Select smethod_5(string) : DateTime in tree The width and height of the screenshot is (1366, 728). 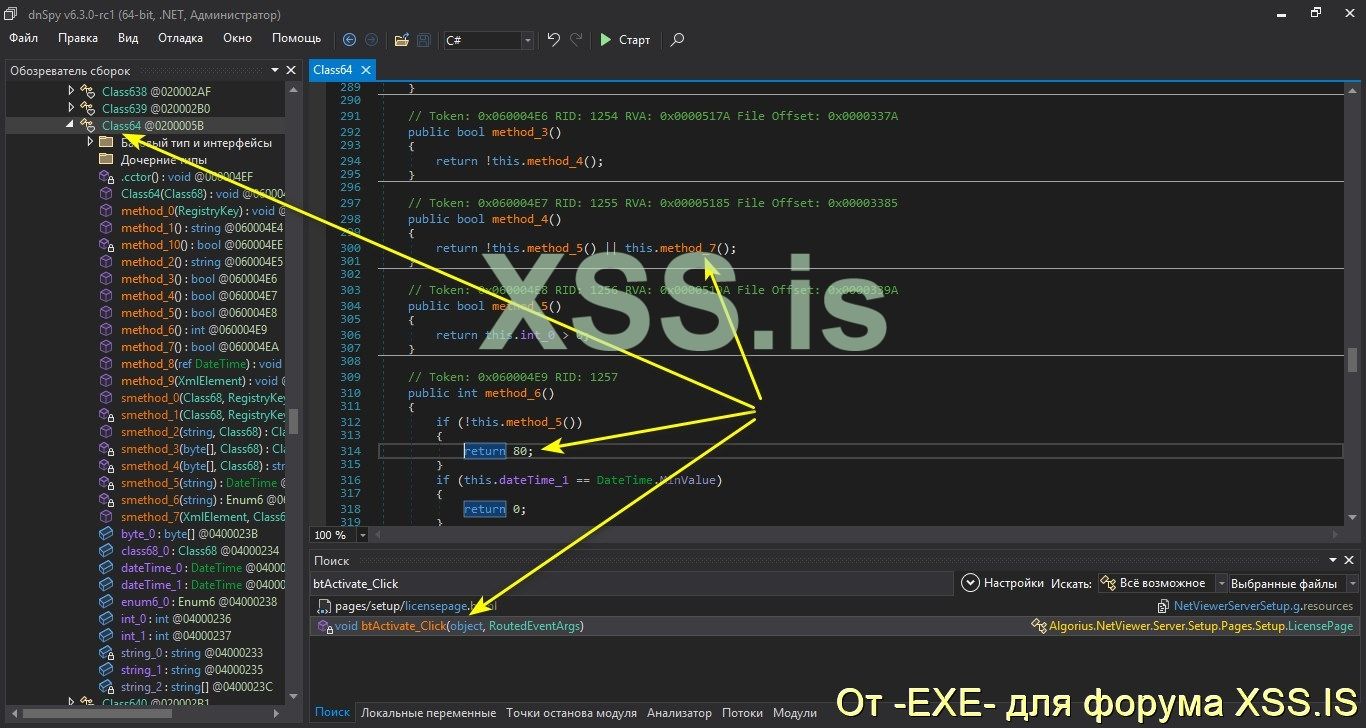pos(192,483)
